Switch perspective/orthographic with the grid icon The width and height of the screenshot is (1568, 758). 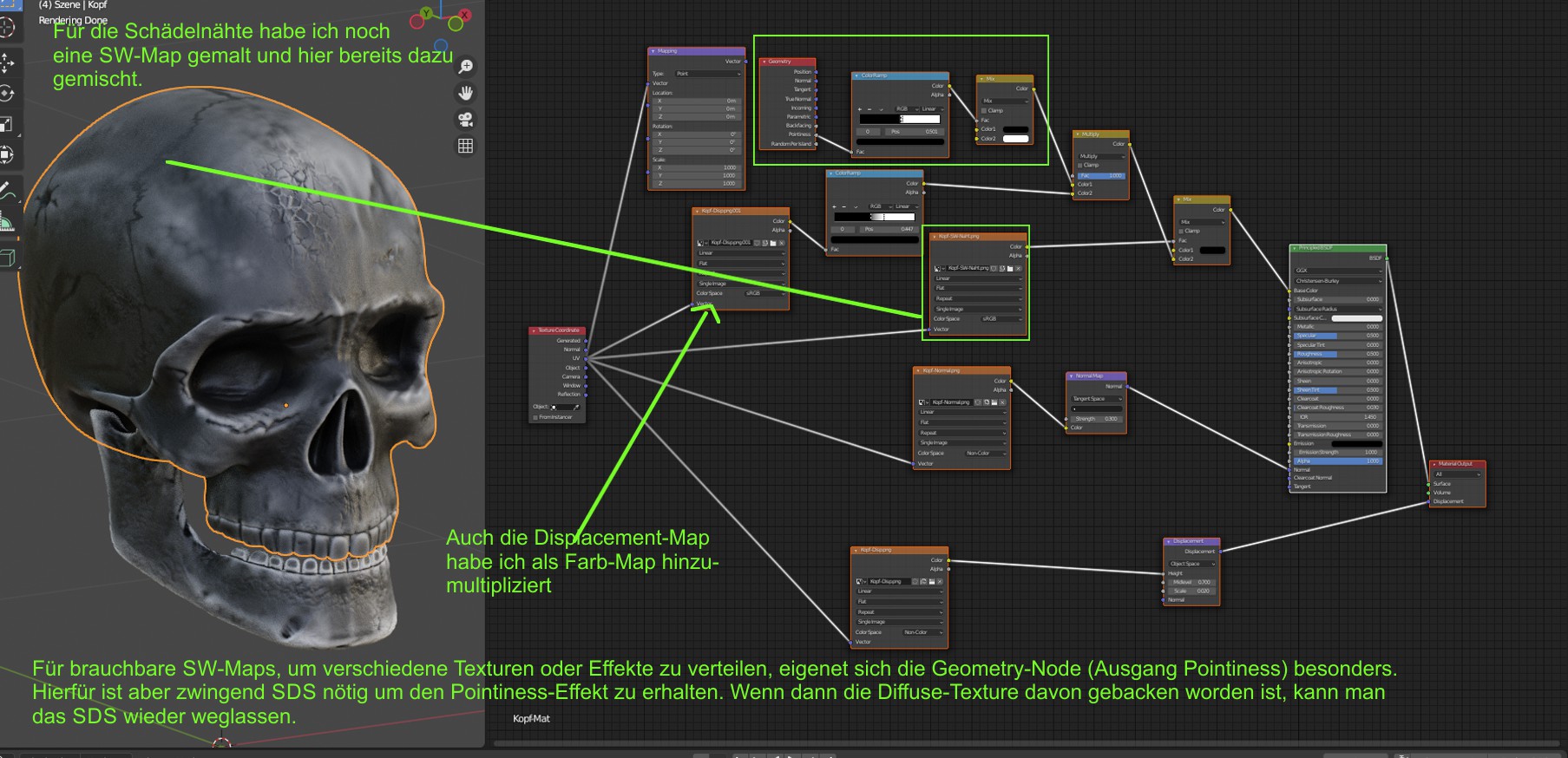pyautogui.click(x=466, y=146)
